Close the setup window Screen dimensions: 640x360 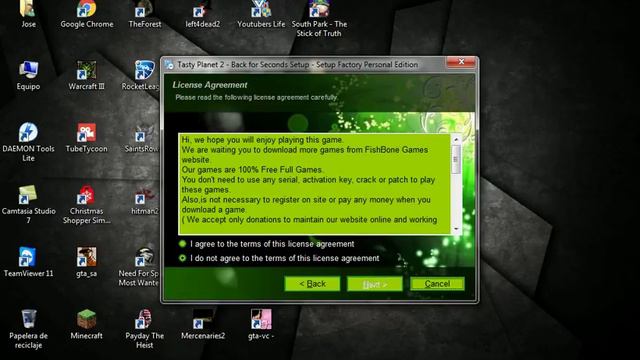tap(461, 62)
